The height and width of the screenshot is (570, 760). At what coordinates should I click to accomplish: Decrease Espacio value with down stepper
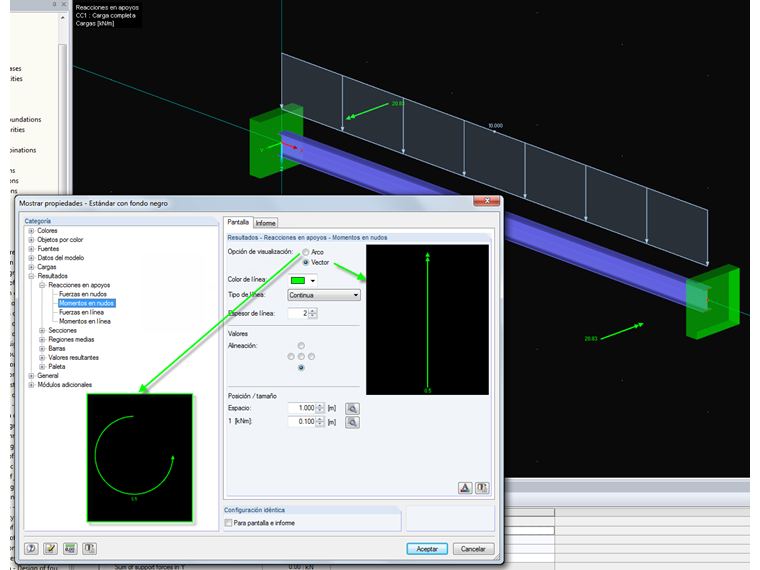click(x=320, y=411)
